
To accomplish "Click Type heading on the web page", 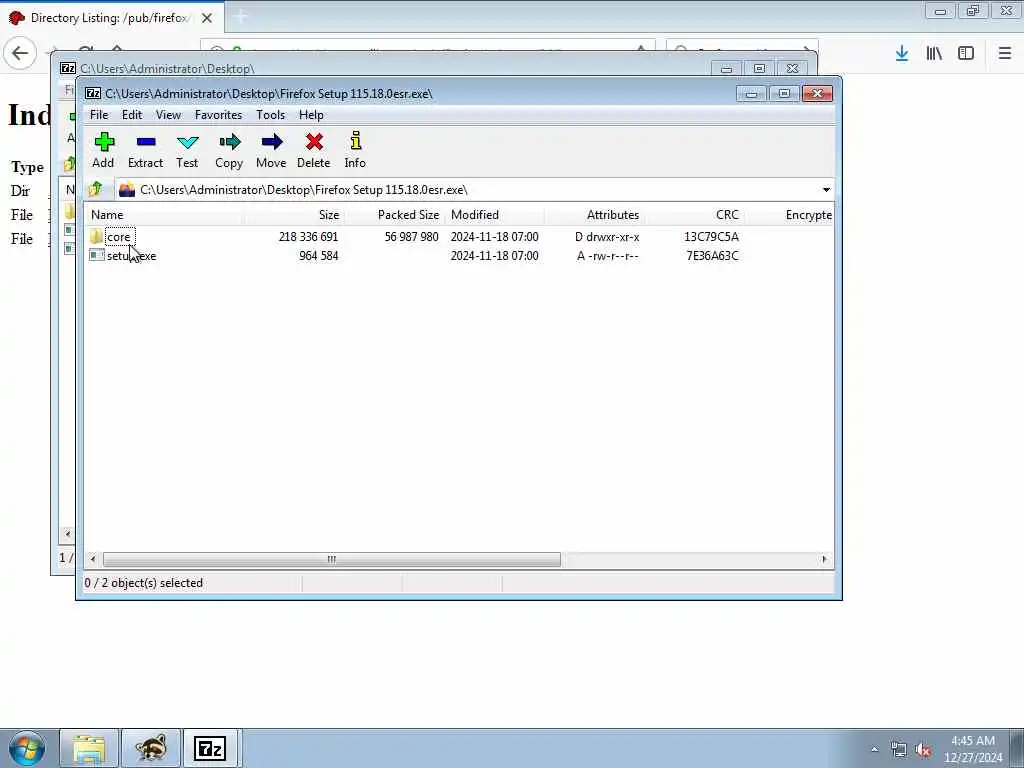I will [x=27, y=167].
